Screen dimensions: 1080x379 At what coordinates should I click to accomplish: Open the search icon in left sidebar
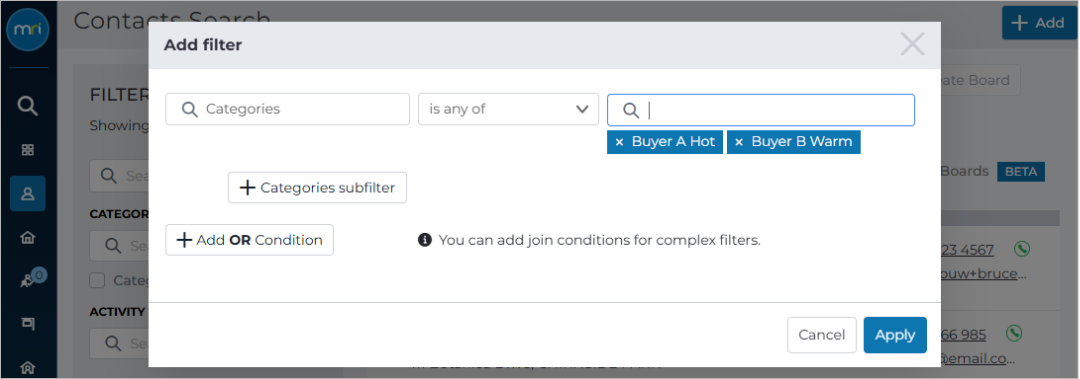28,106
